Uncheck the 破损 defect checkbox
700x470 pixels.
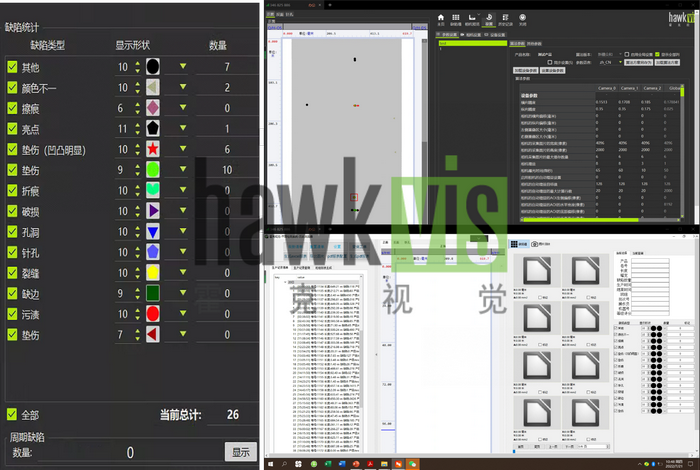tap(12, 211)
